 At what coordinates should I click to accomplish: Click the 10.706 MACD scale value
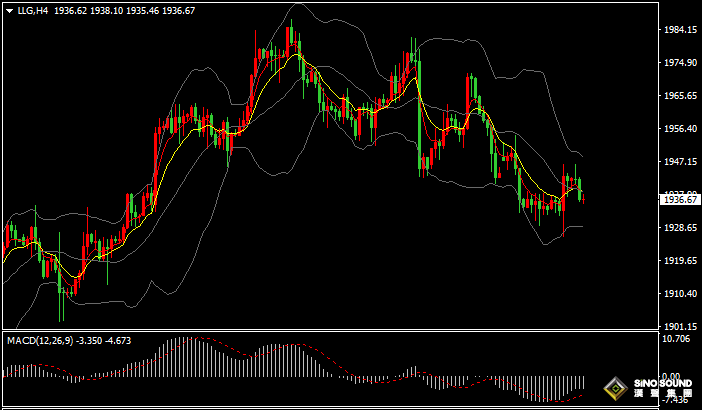pos(677,340)
